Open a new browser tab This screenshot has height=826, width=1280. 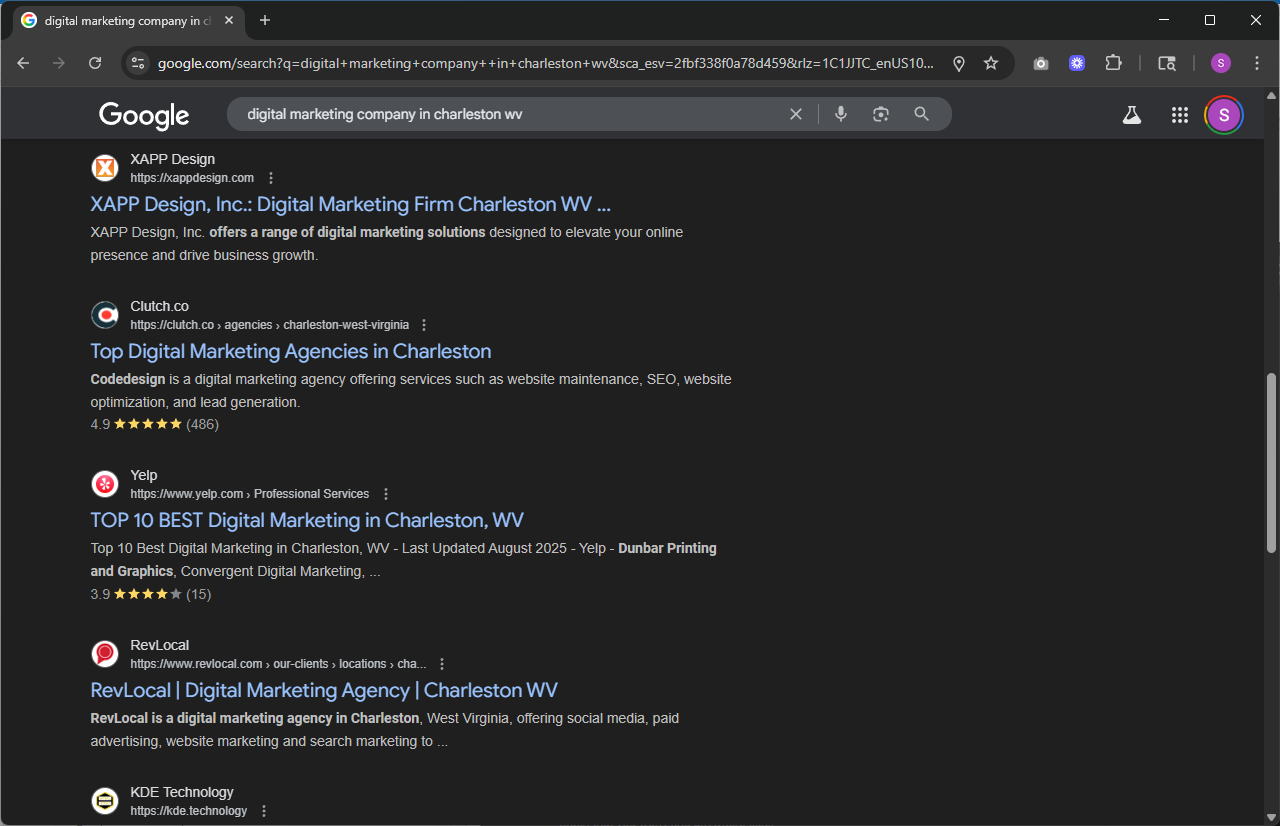click(265, 20)
